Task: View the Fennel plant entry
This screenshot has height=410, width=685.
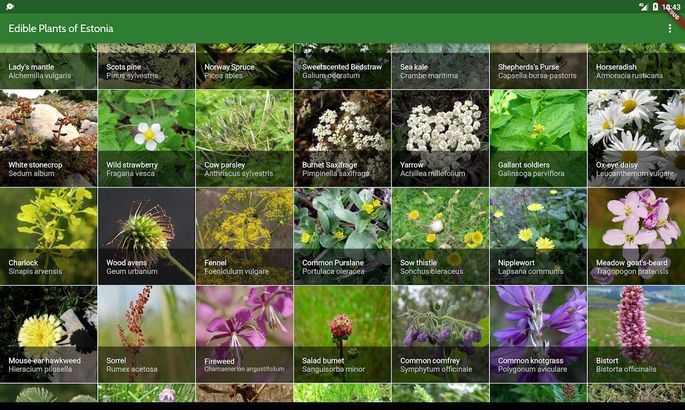Action: coord(245,236)
